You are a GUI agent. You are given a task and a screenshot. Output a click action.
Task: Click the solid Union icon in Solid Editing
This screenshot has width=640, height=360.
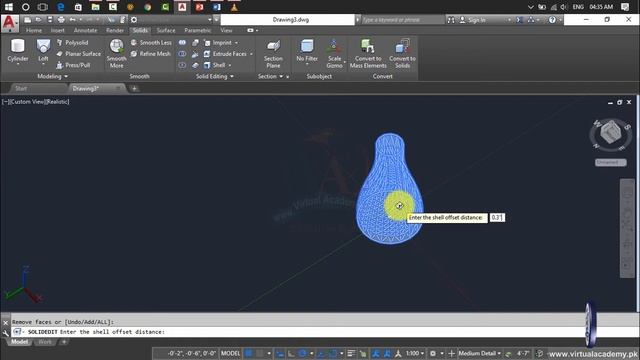tap(182, 42)
